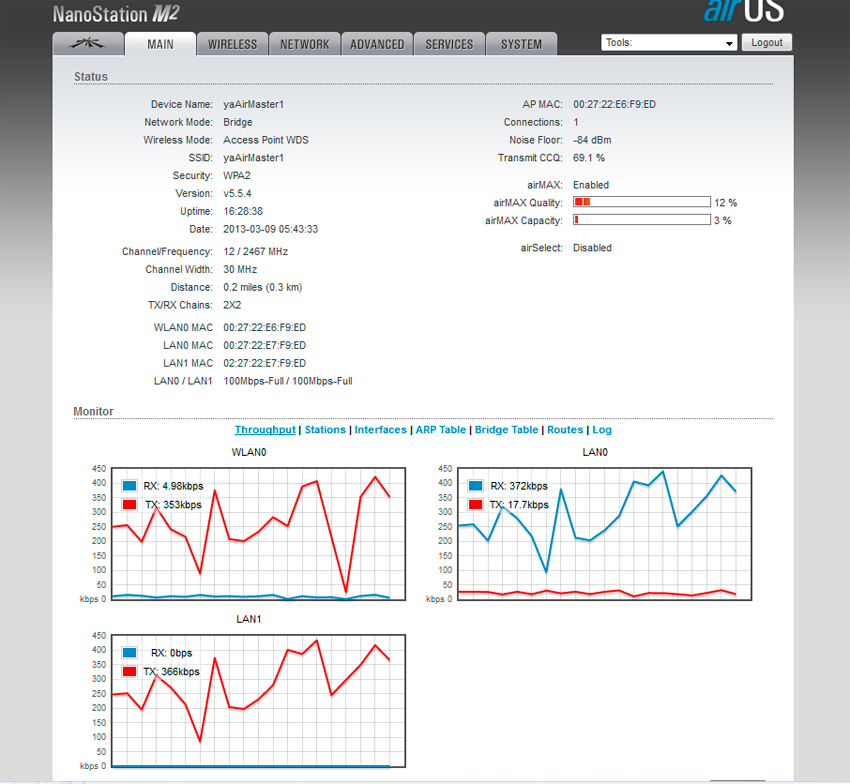Click the airSelect Disabled value
The image size is (850, 784).
coord(593,248)
